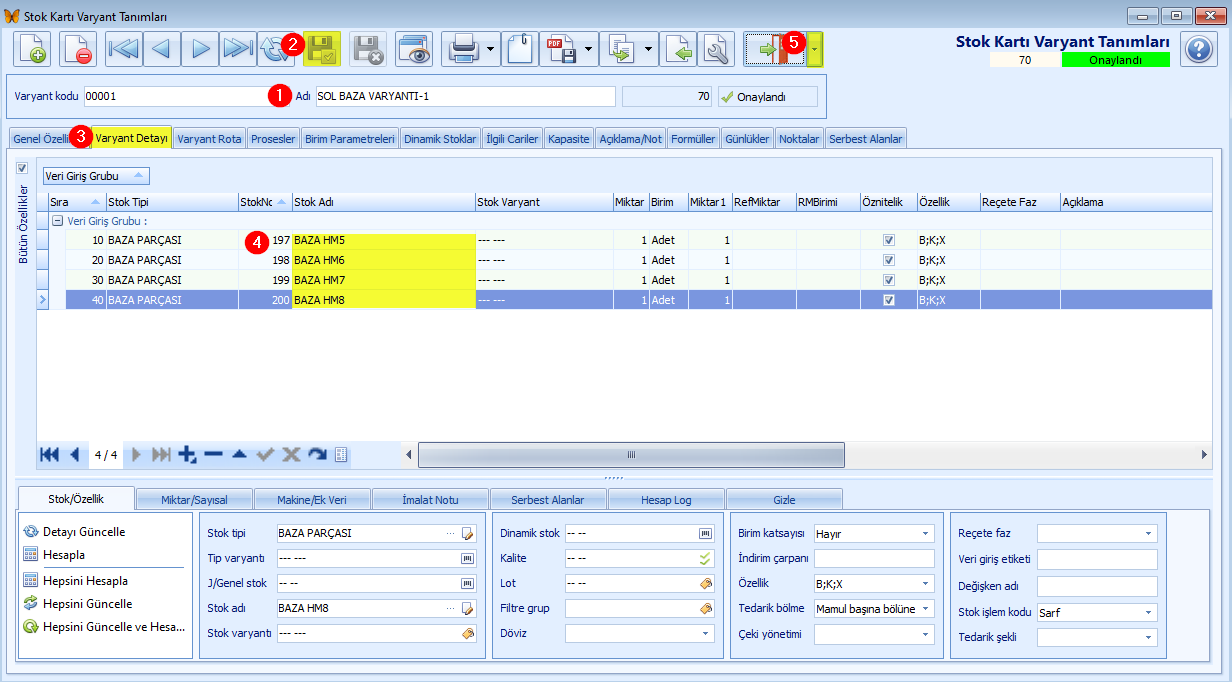Open the yellow exit button dropdown arrow
The image size is (1232, 682).
pyautogui.click(x=816, y=48)
